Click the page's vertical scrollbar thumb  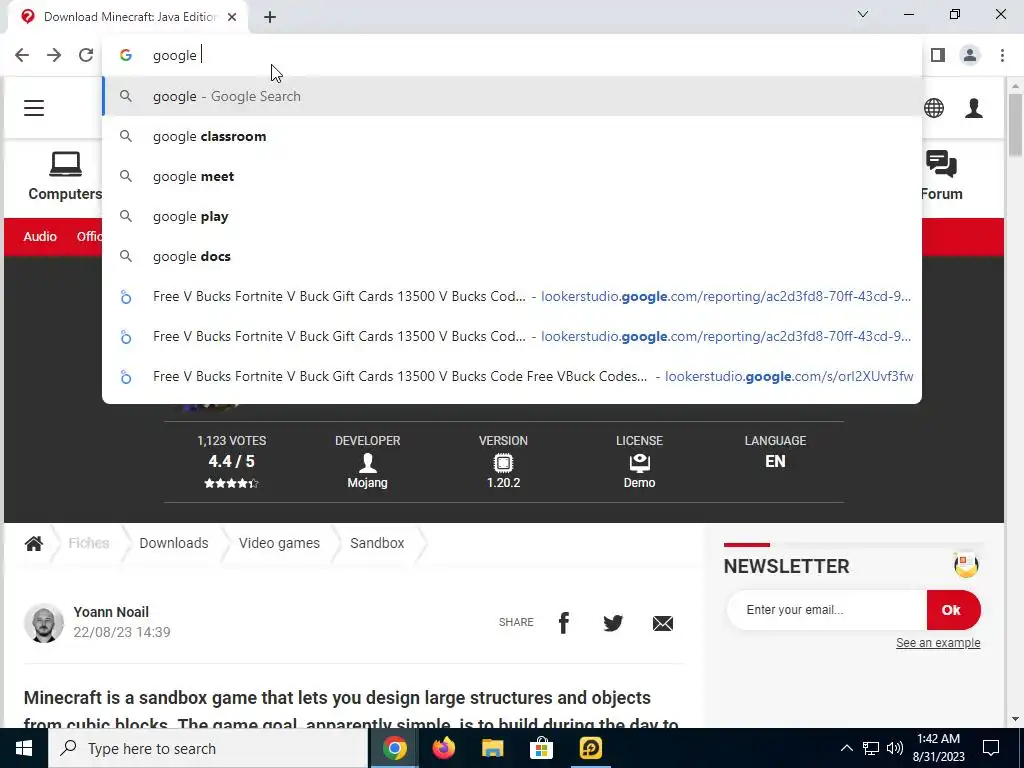coord(1015,124)
